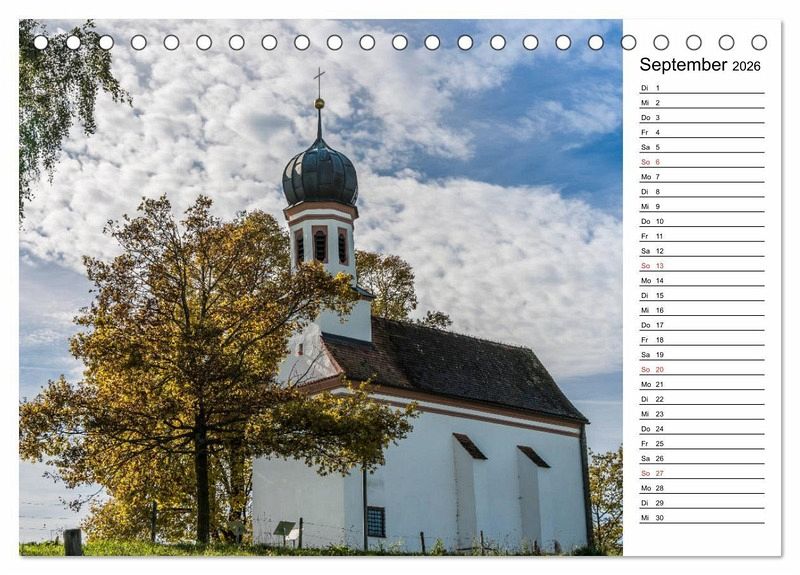Click the September 2026 month heading

(700, 65)
